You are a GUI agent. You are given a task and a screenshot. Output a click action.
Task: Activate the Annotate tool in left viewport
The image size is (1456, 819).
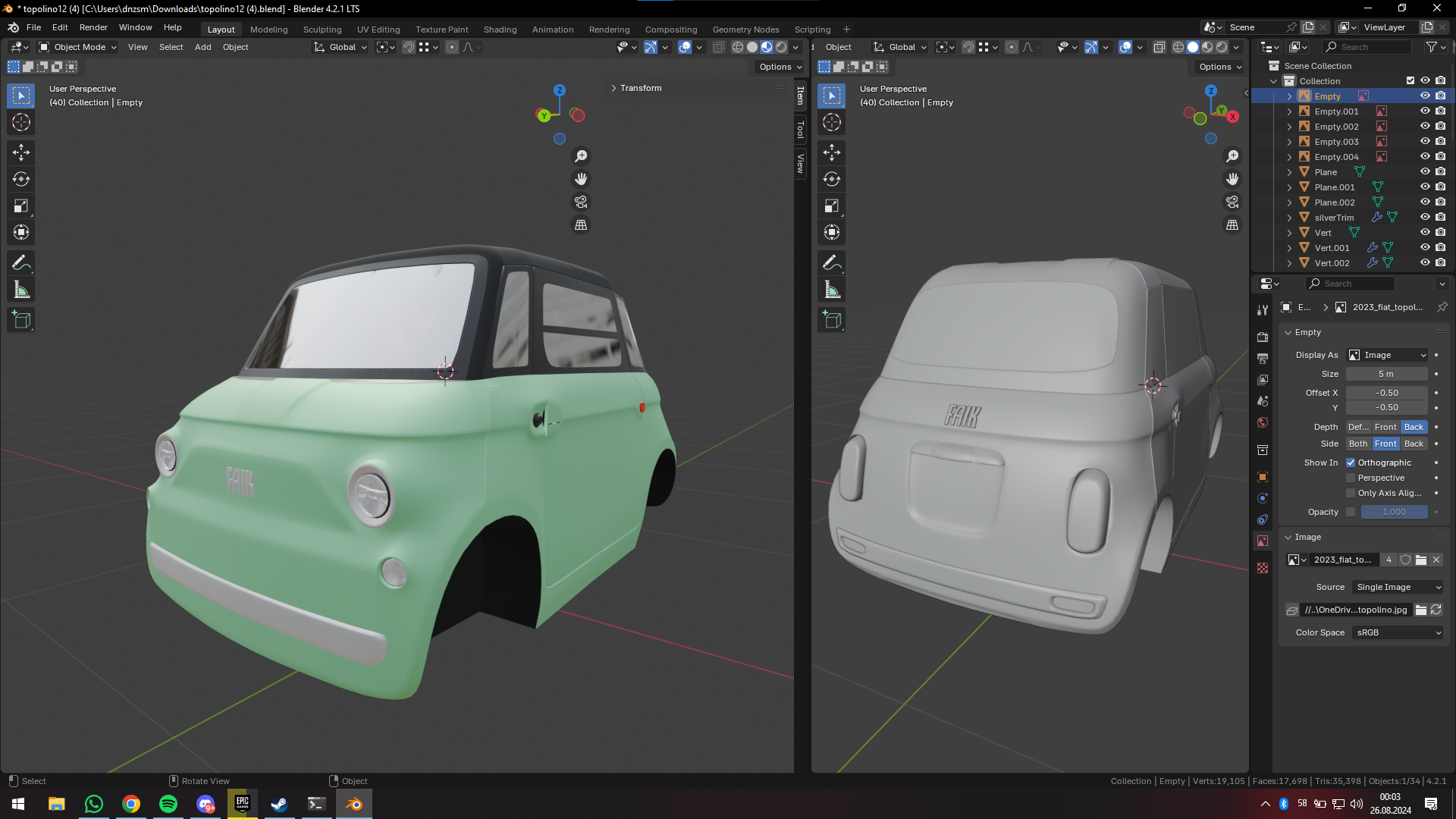21,263
